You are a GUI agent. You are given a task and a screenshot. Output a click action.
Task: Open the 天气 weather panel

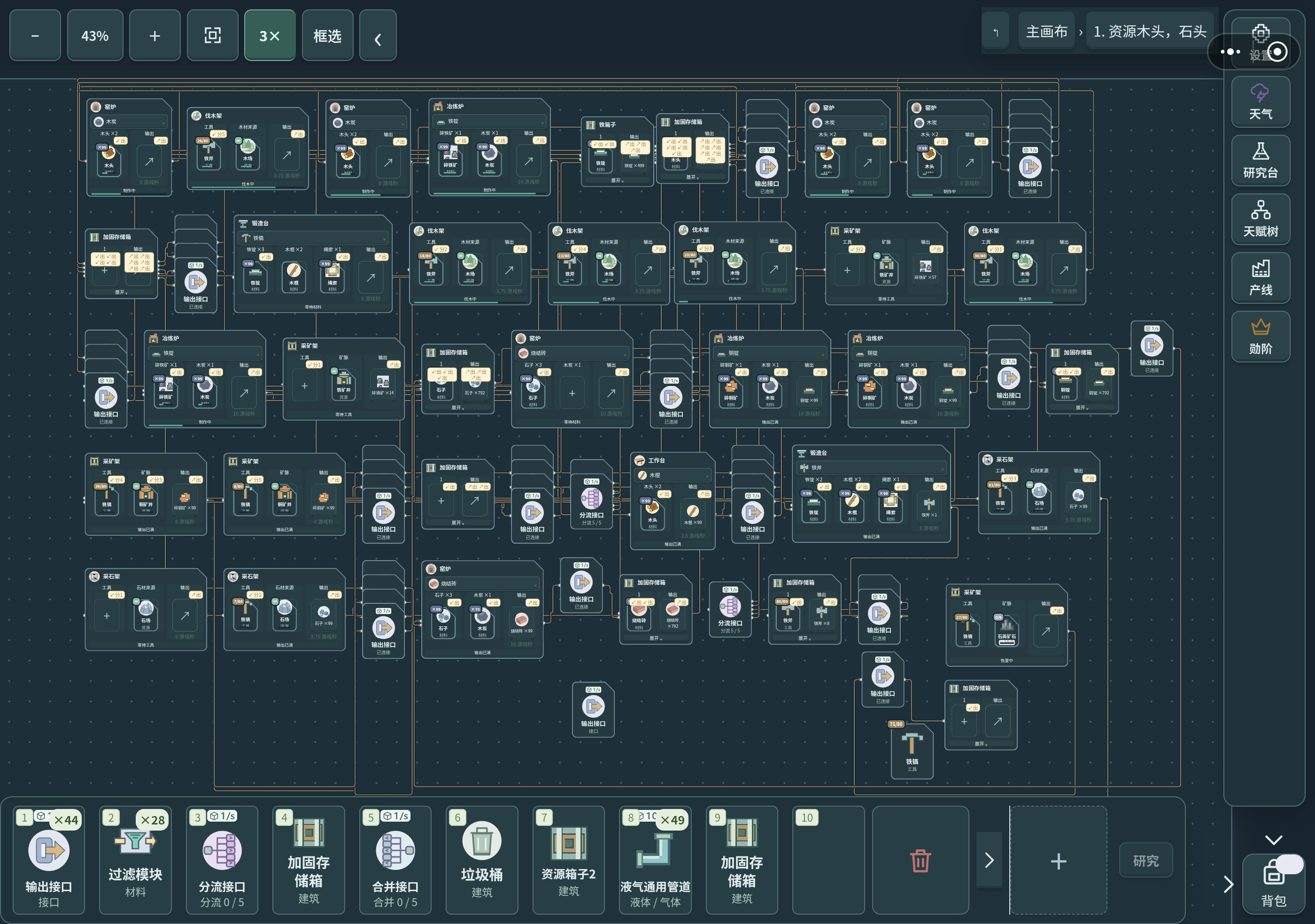(x=1260, y=102)
